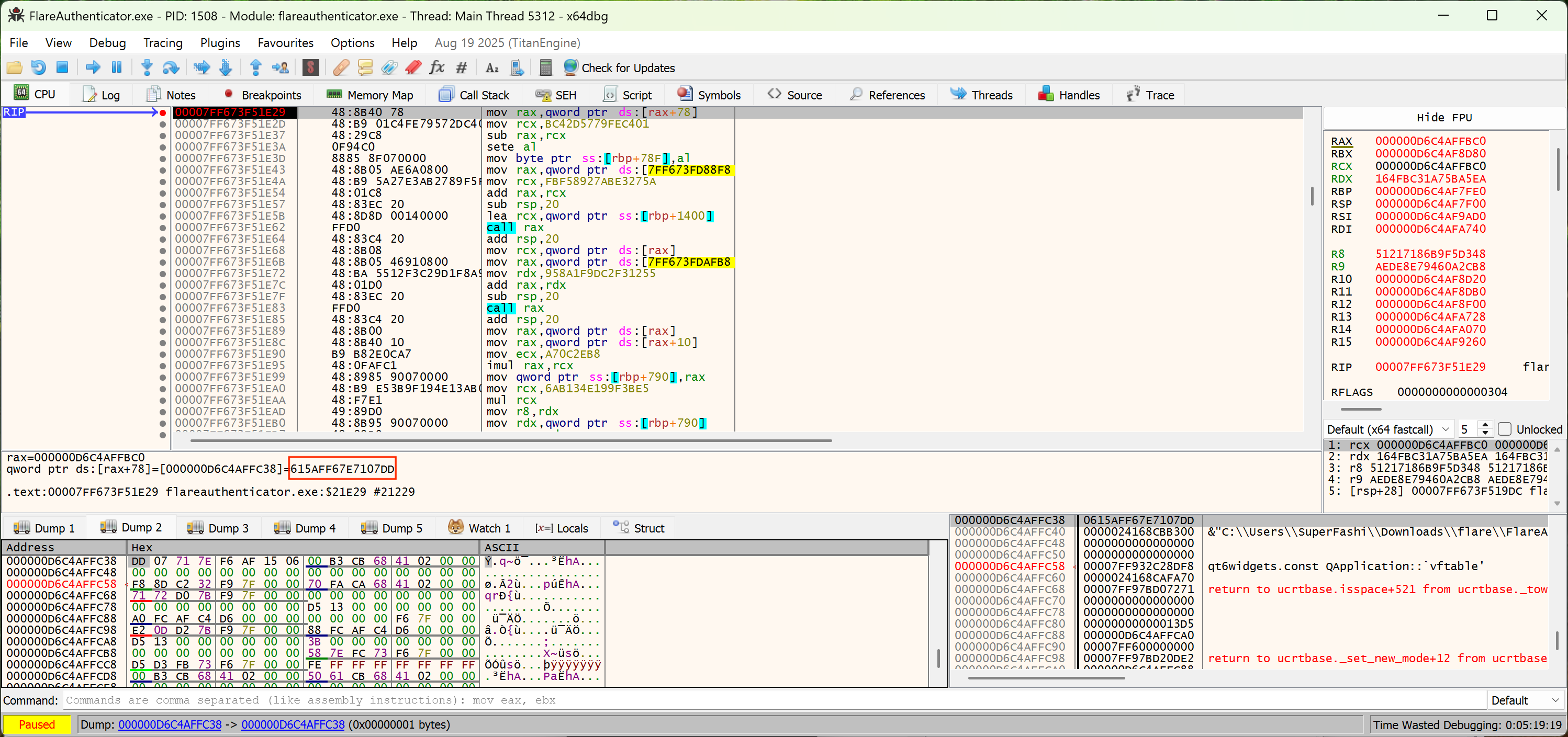Open the Debug menu

tap(107, 42)
